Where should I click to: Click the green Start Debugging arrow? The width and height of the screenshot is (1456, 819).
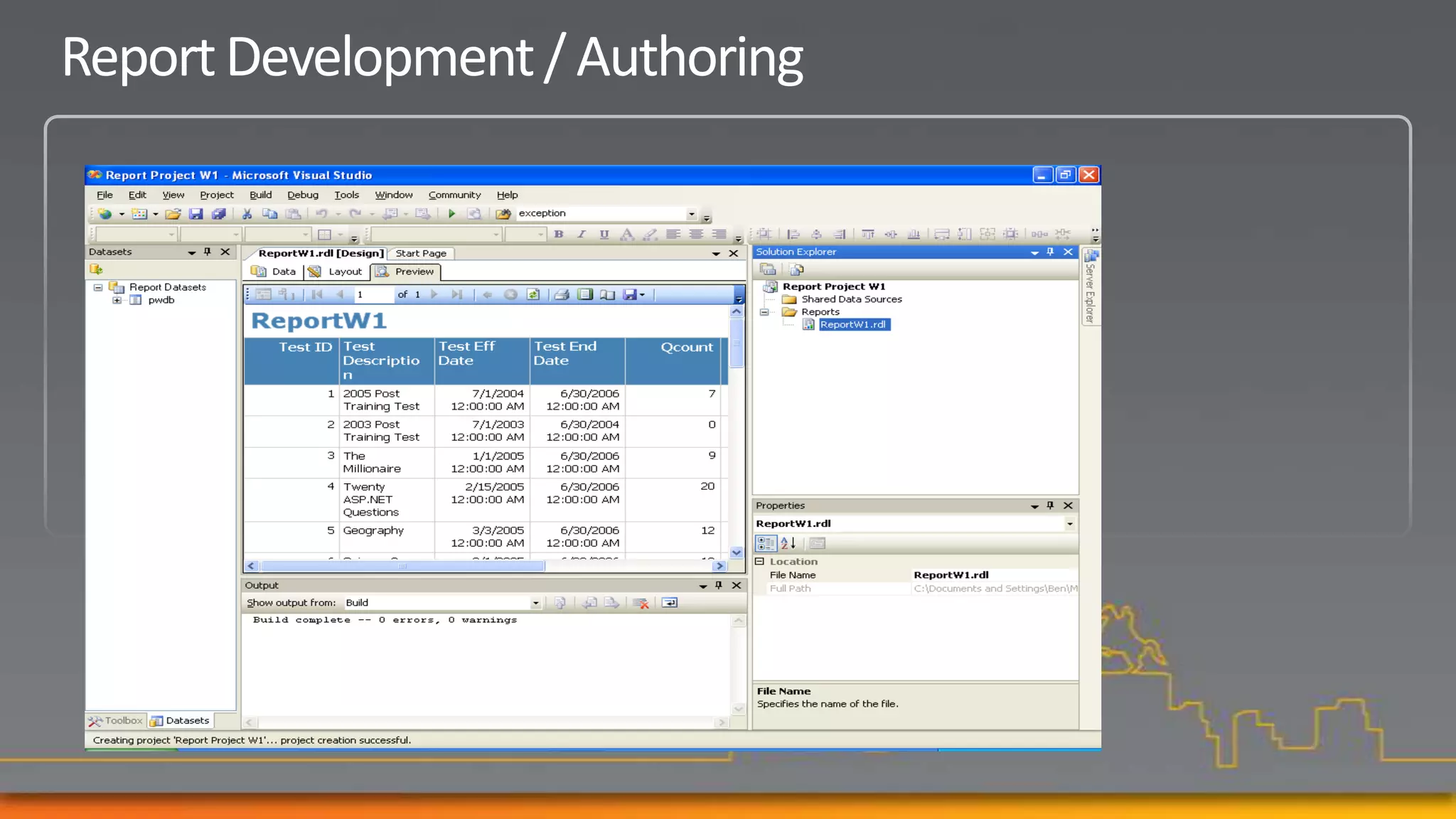(451, 214)
